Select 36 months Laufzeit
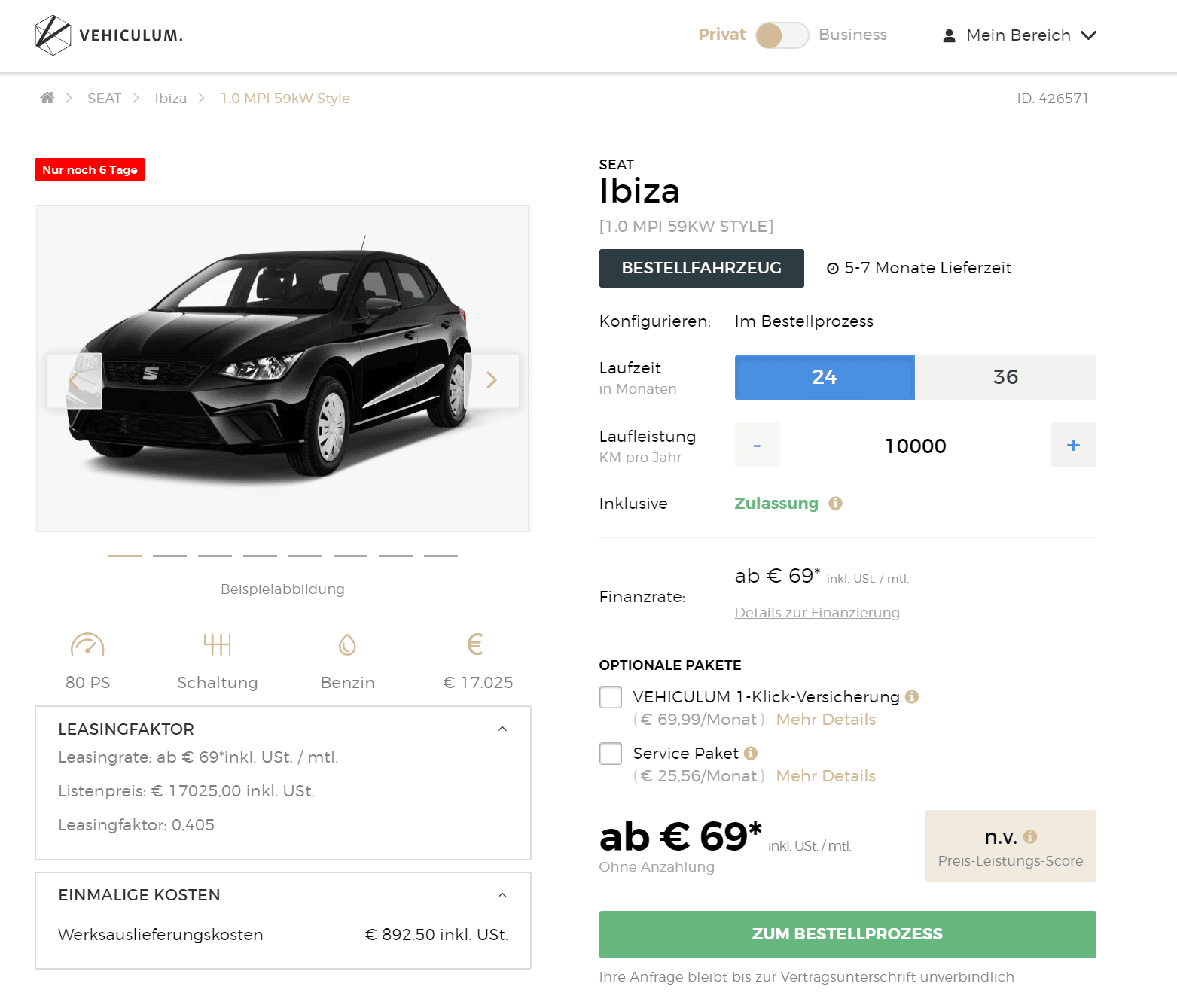The width and height of the screenshot is (1177, 1008). click(1005, 377)
